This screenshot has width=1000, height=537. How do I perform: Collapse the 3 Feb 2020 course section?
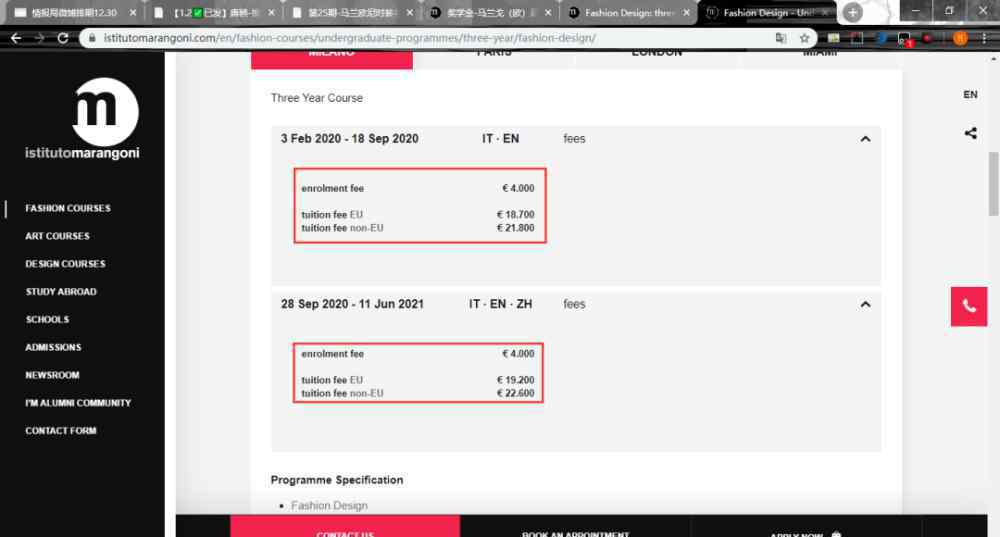coord(865,139)
